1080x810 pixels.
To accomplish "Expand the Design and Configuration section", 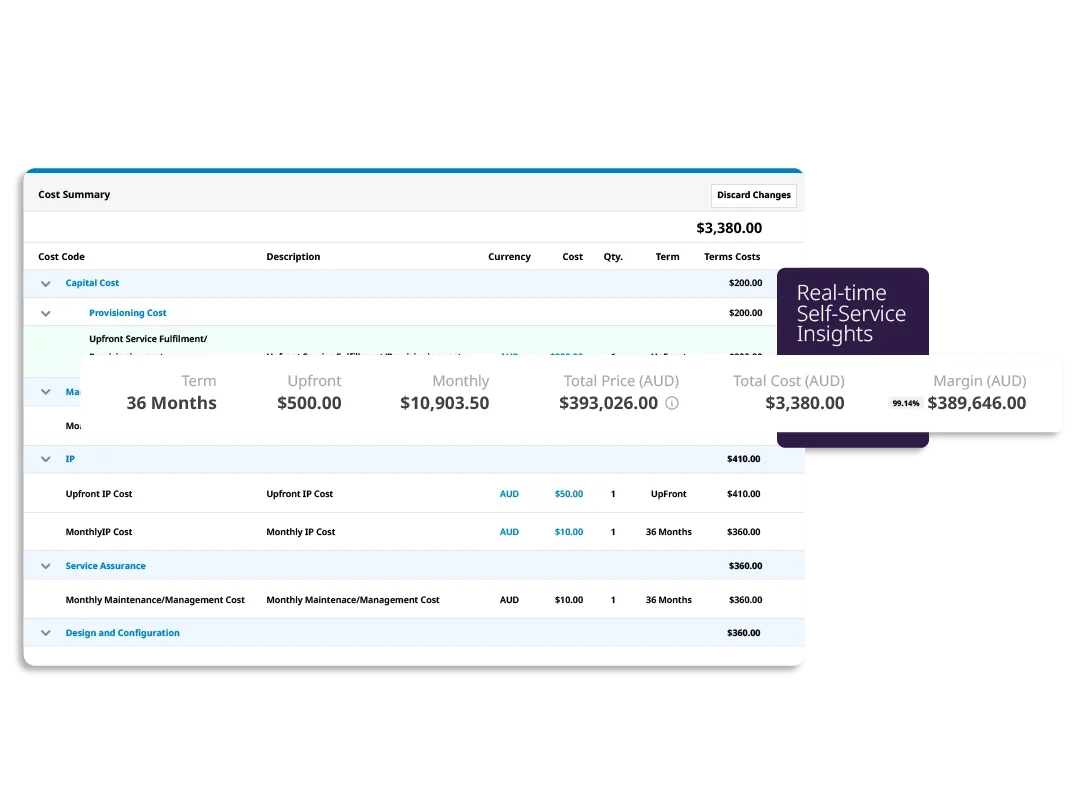I will [x=45, y=632].
